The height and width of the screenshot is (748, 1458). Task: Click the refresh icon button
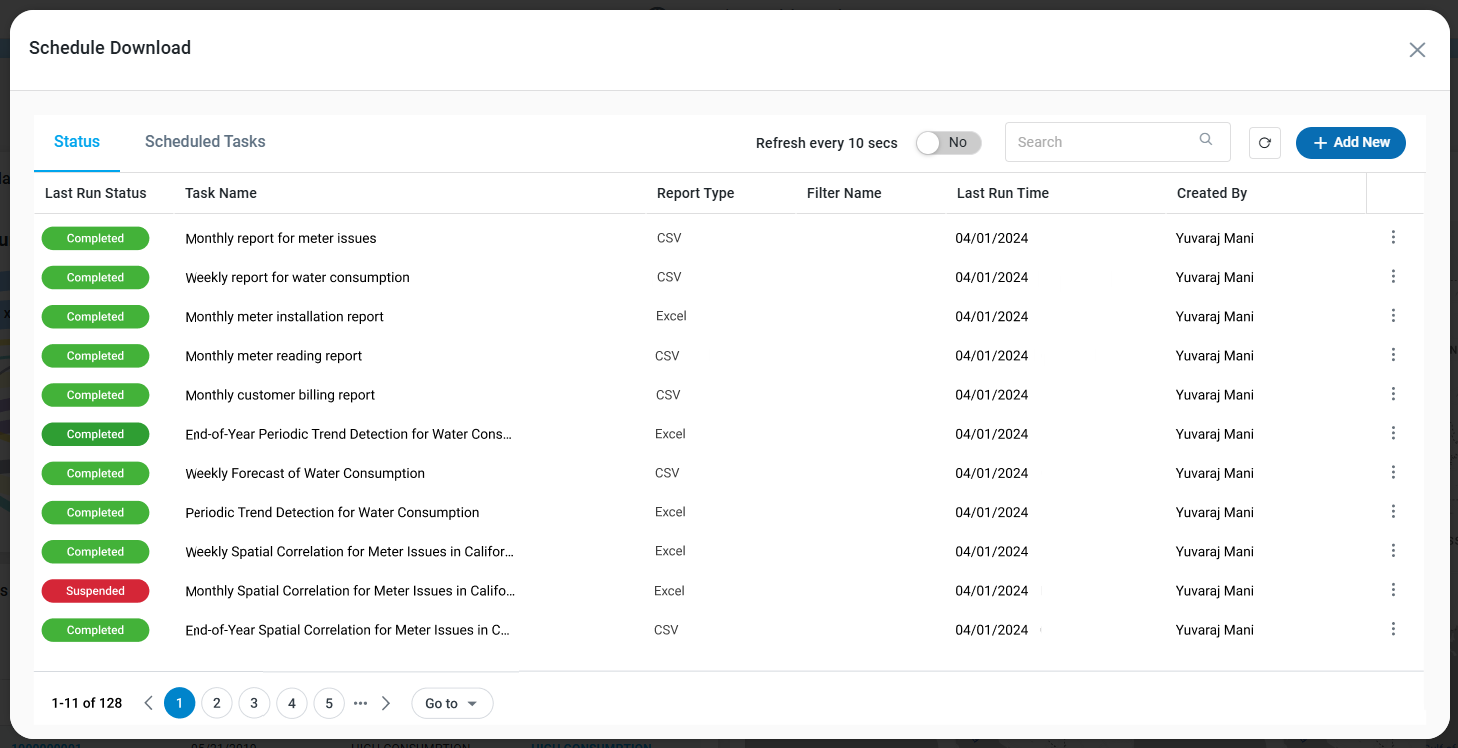(x=1264, y=143)
